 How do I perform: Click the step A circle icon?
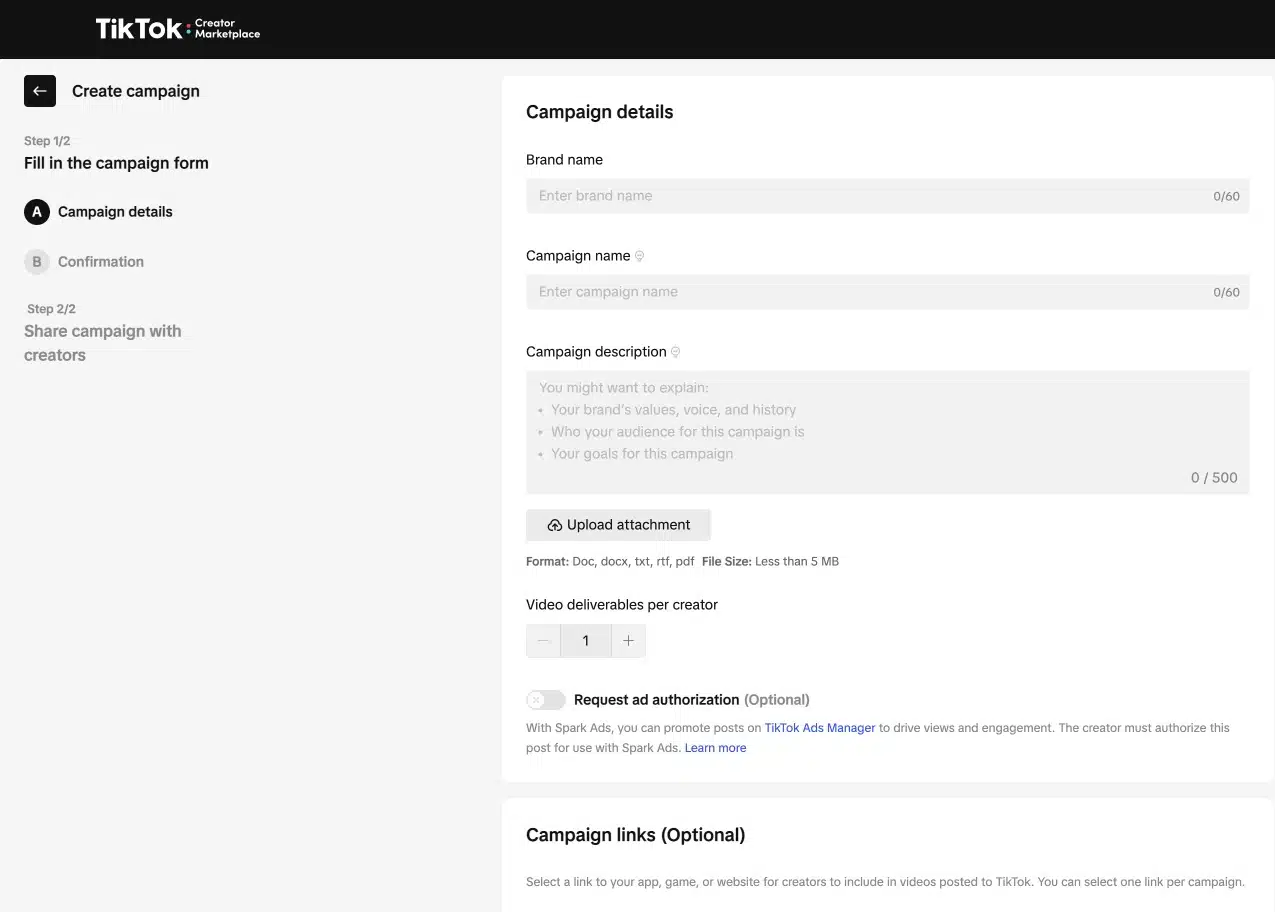(37, 212)
